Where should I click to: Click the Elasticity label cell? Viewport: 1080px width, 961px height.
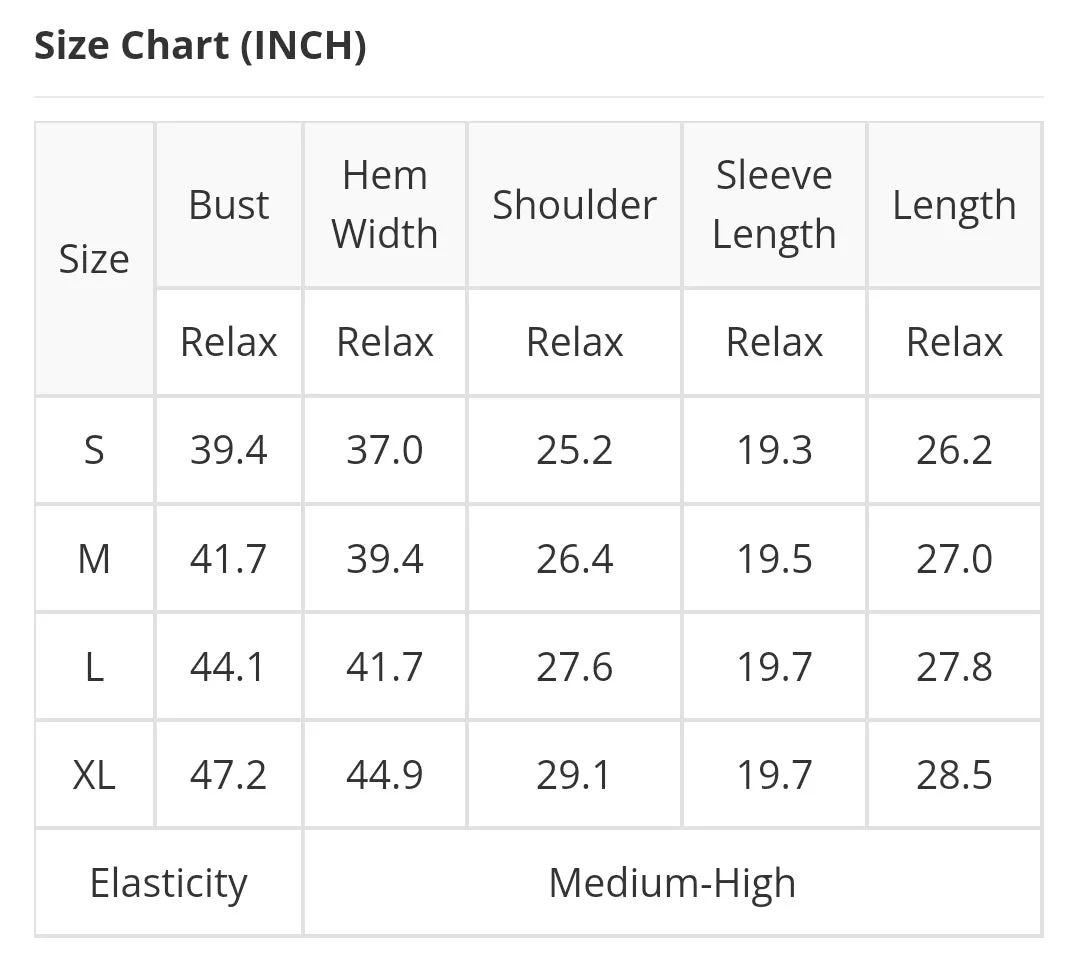(x=169, y=882)
